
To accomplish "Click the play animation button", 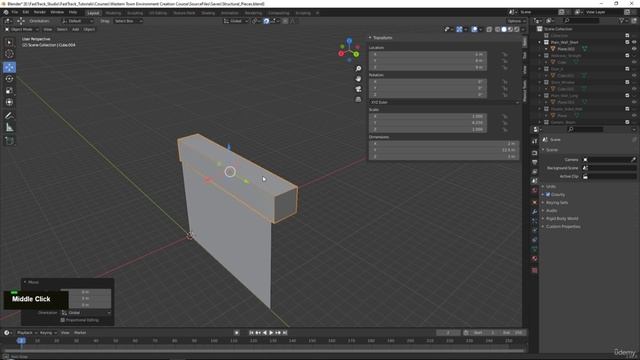I will [271, 333].
